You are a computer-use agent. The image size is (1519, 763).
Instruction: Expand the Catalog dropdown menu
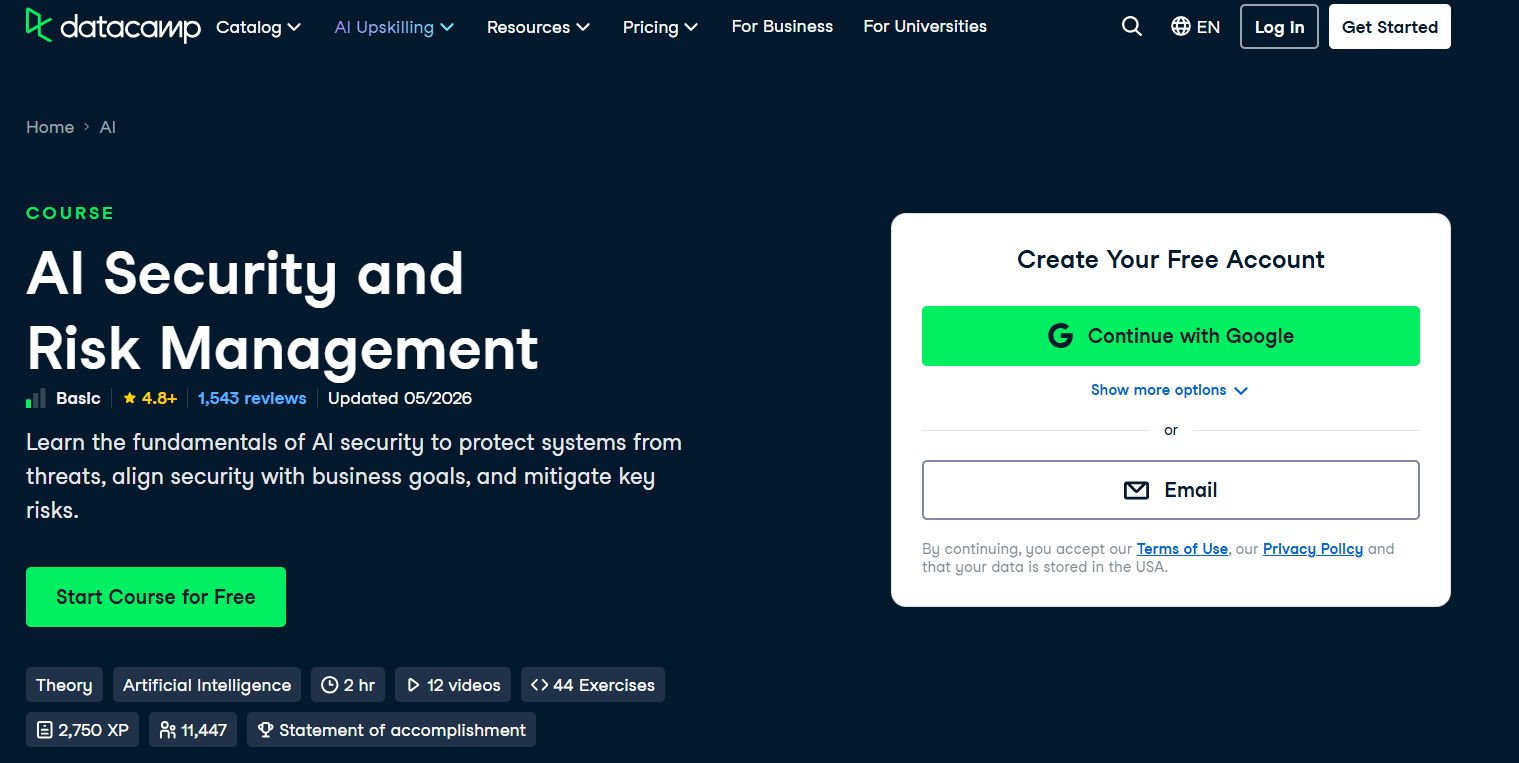258,27
